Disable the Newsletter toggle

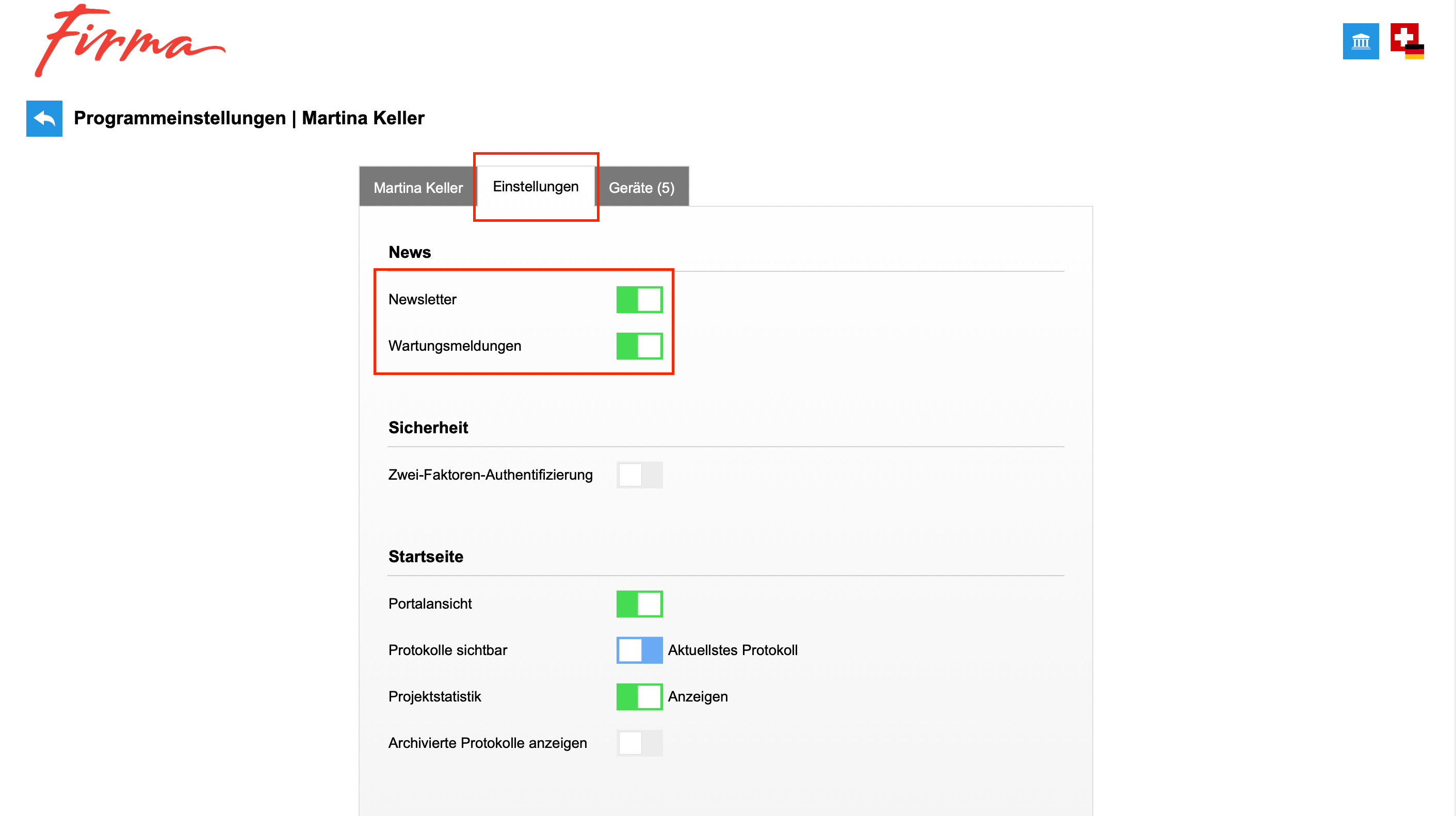(639, 300)
